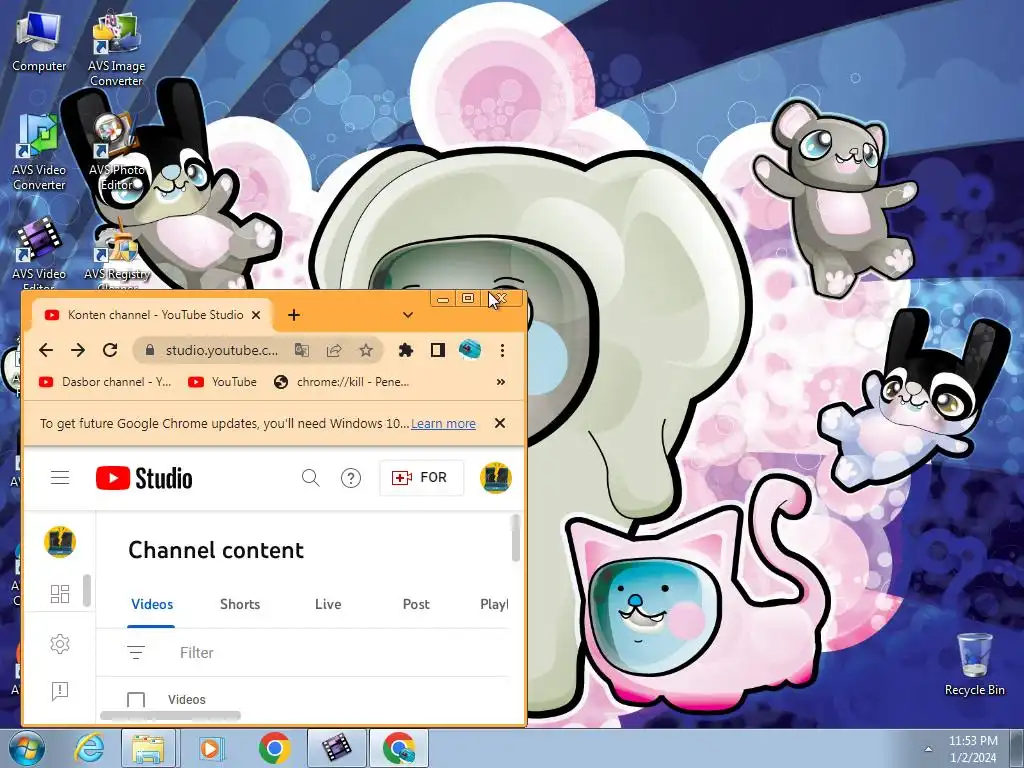Open Chrome profile avatar in toolbar
This screenshot has height=768, width=1024.
pos(470,350)
